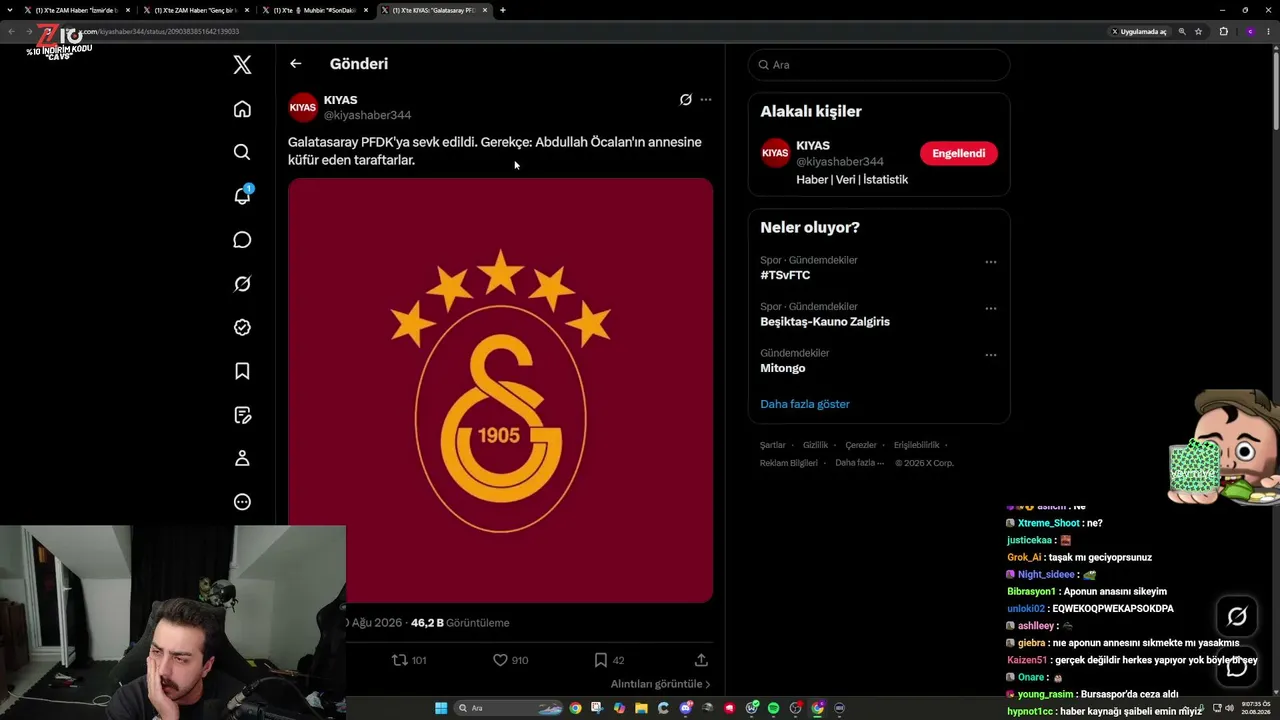Like the post showing 910 likes
The image size is (1280, 720).
(510, 660)
